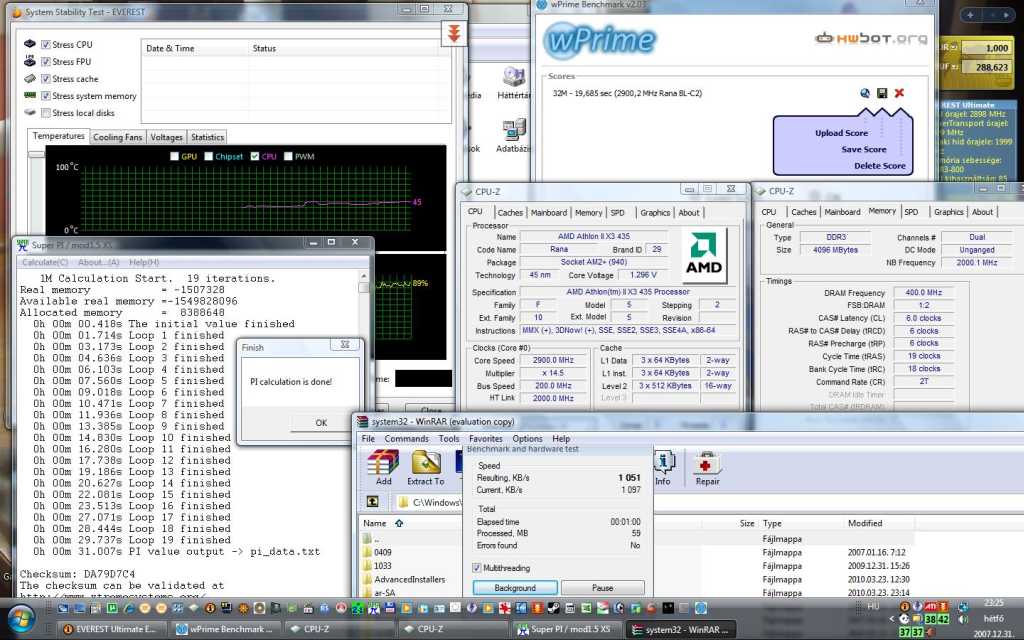Open the Voltages tab
This screenshot has width=1024, height=640.
(x=167, y=137)
